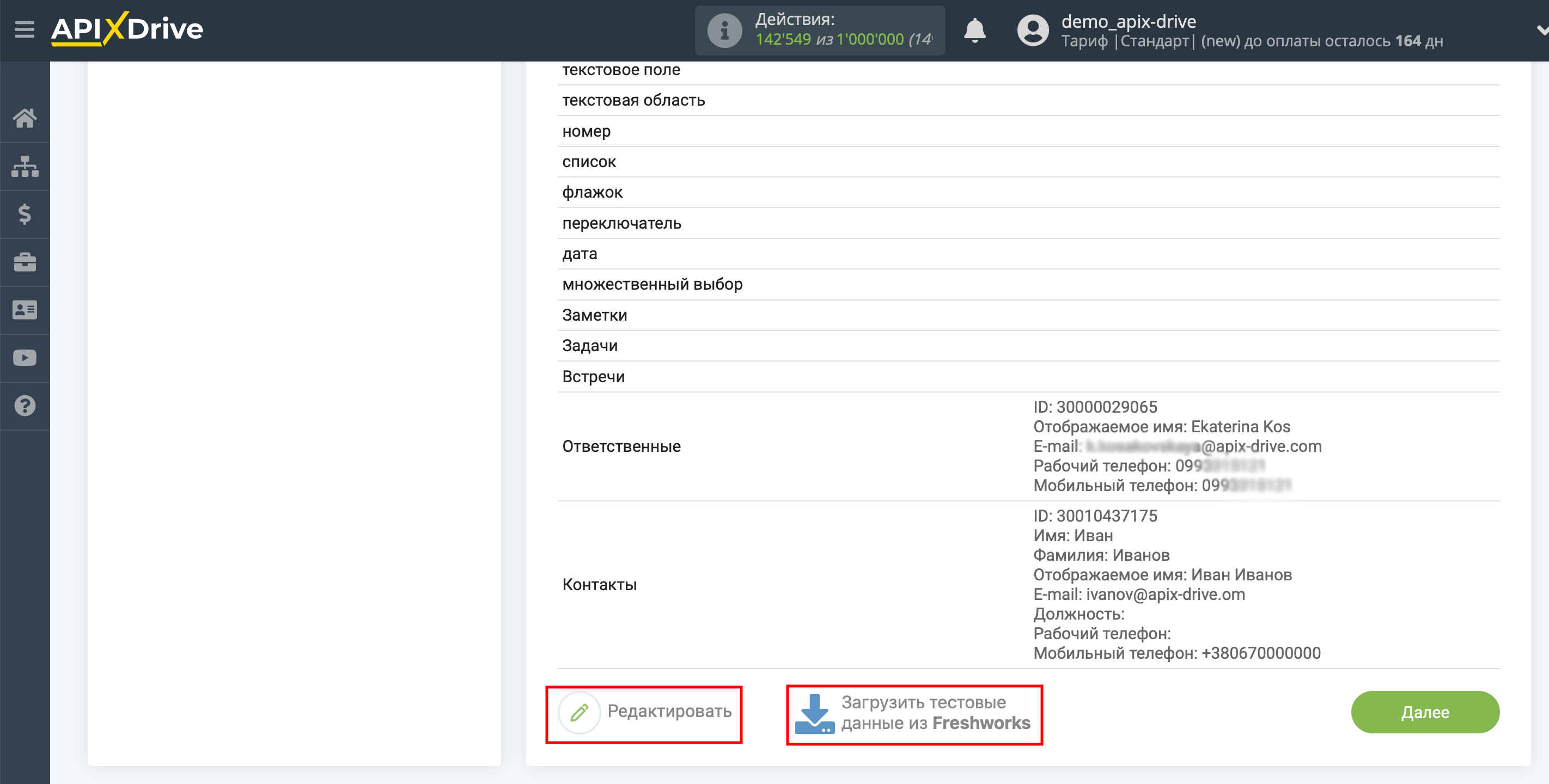The image size is (1549, 784).
Task: Open the briefcase icon in sidebar
Action: (x=25, y=262)
